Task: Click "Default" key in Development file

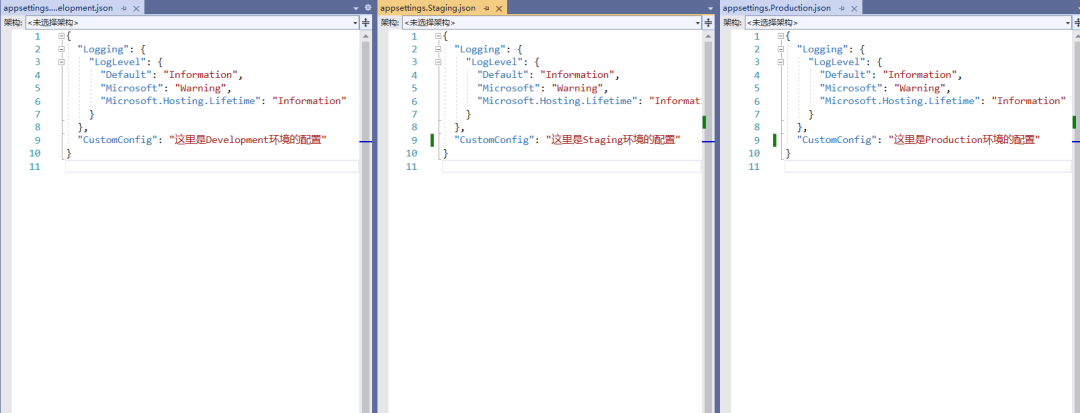Action: [x=125, y=75]
